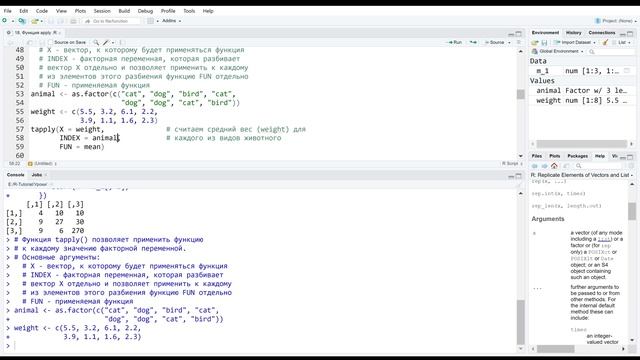Click the 'list' link in Help arguments
This screenshot has width=640, height=360.
604,239
